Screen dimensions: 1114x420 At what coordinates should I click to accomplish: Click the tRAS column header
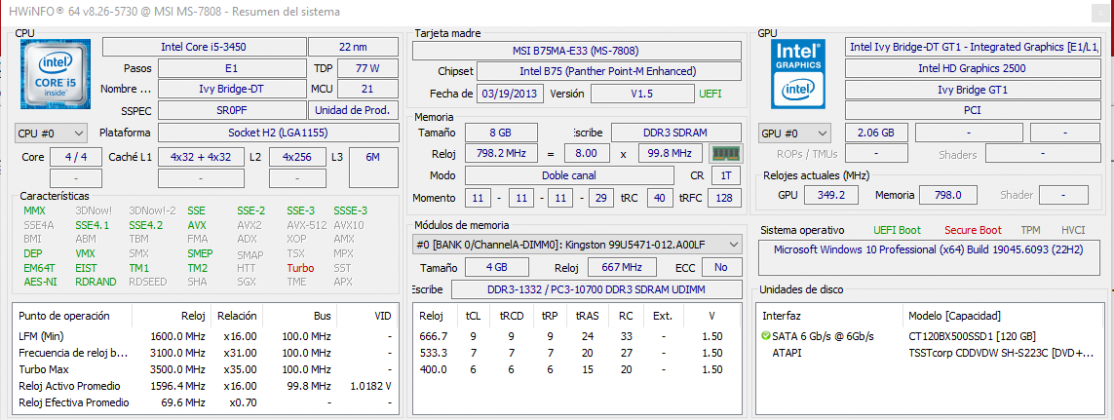click(x=587, y=316)
